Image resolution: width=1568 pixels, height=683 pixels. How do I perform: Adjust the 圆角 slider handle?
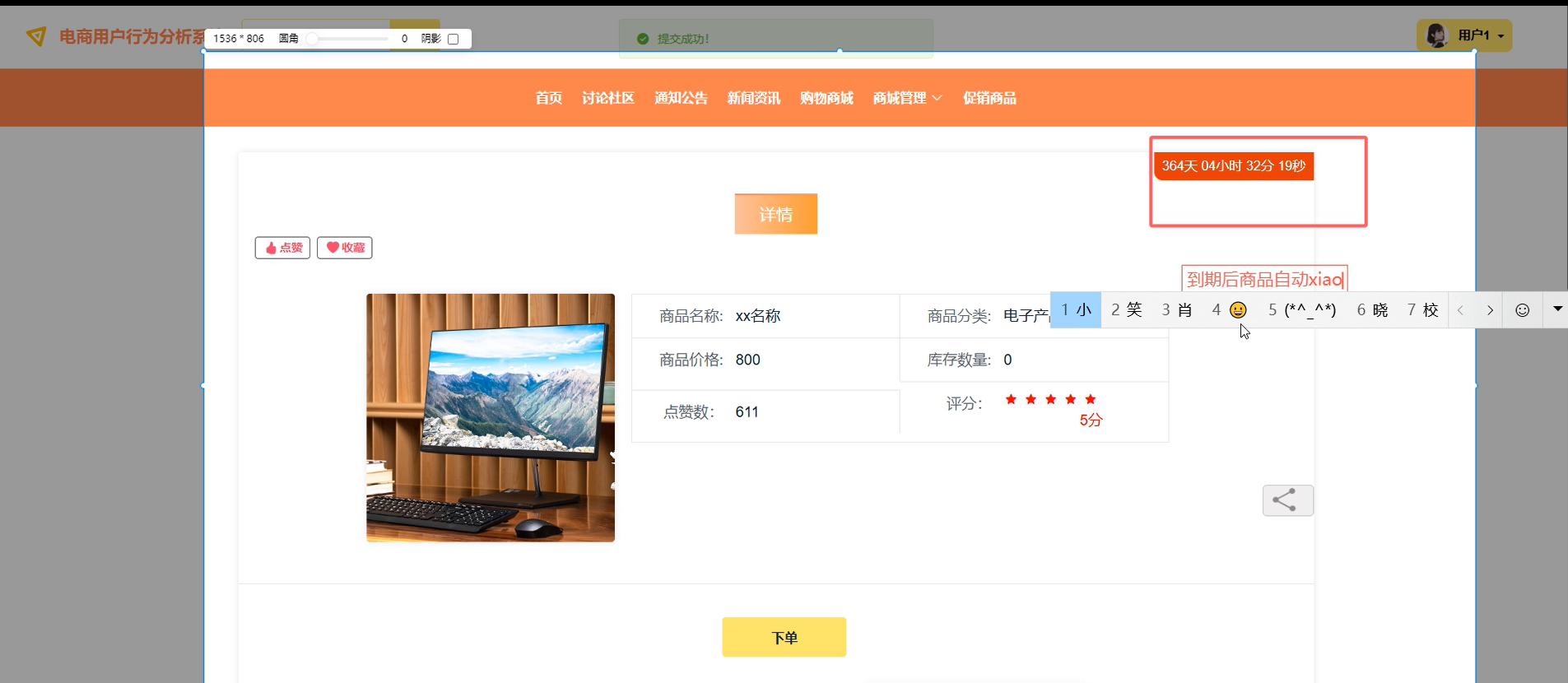coord(312,39)
